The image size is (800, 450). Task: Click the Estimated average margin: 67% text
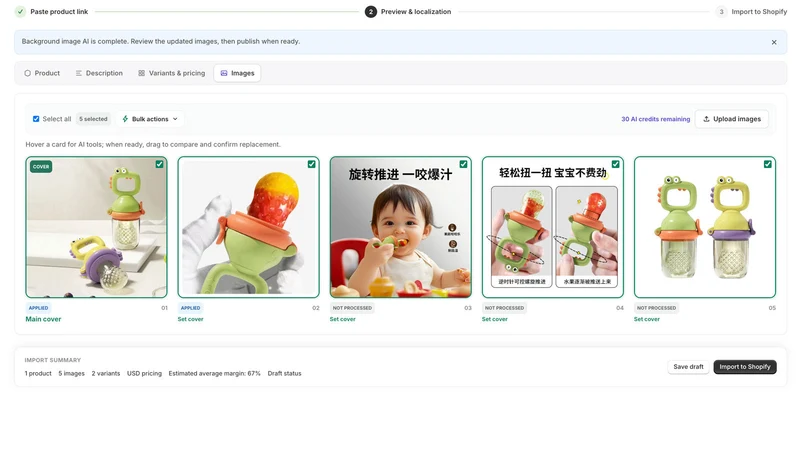(x=214, y=373)
